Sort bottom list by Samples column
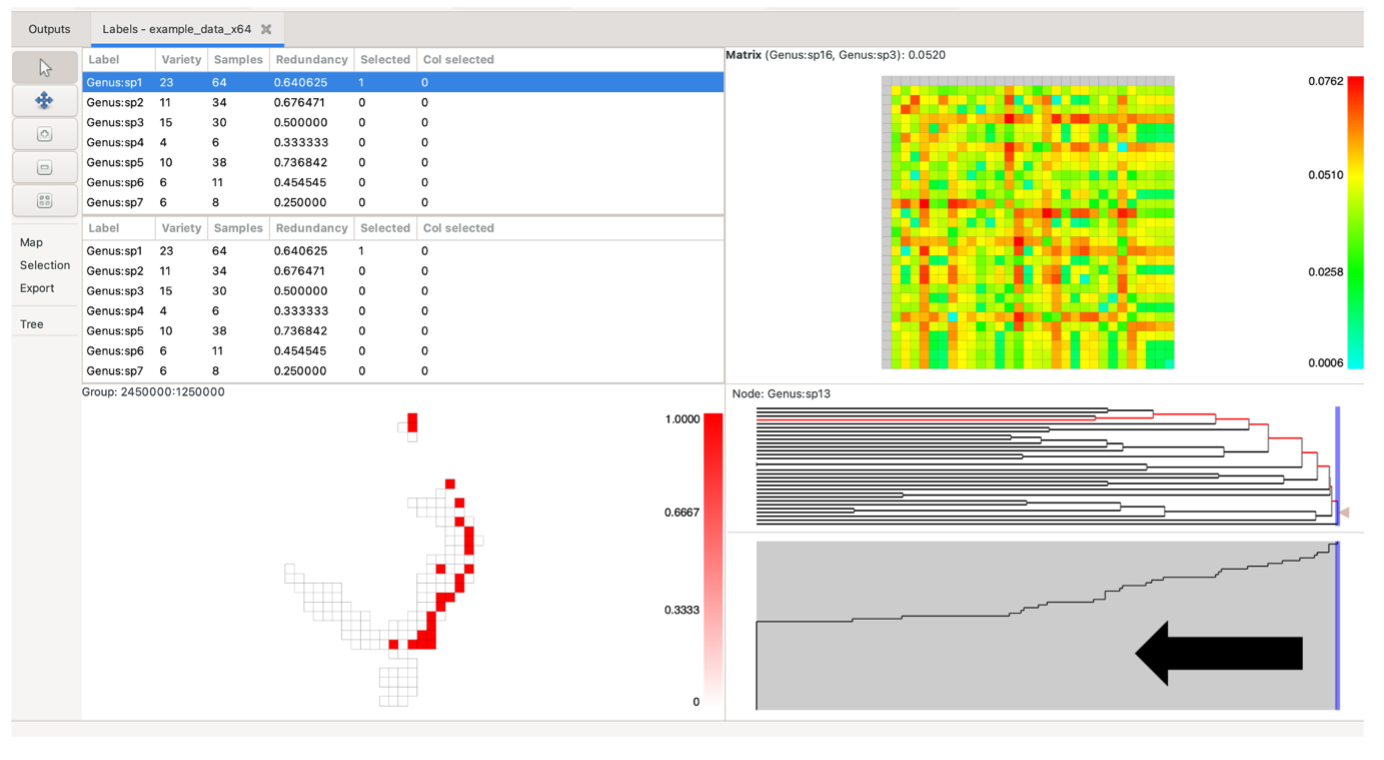The height and width of the screenshot is (760, 1384). (237, 228)
